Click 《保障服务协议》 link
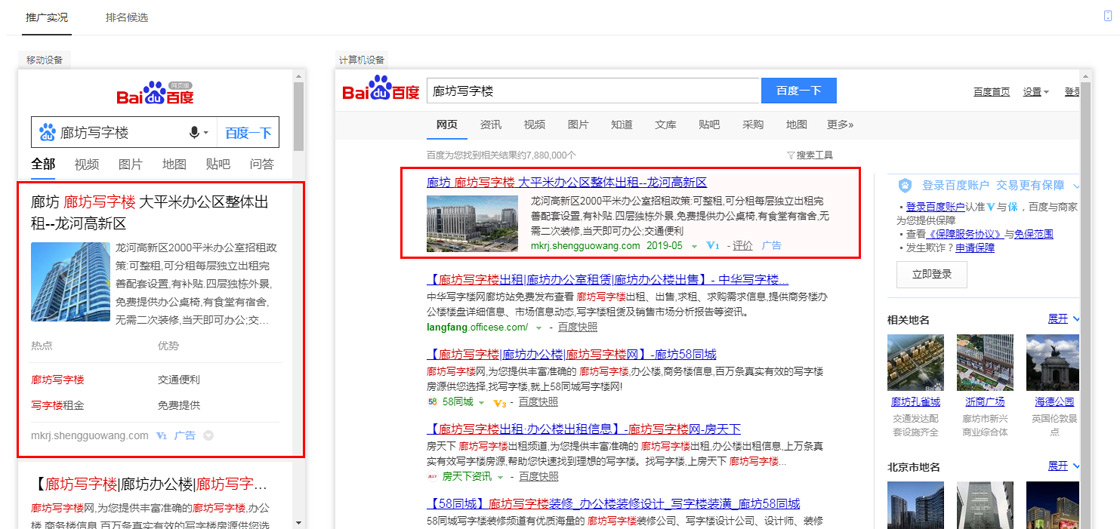This screenshot has width=1120, height=529. (964, 233)
